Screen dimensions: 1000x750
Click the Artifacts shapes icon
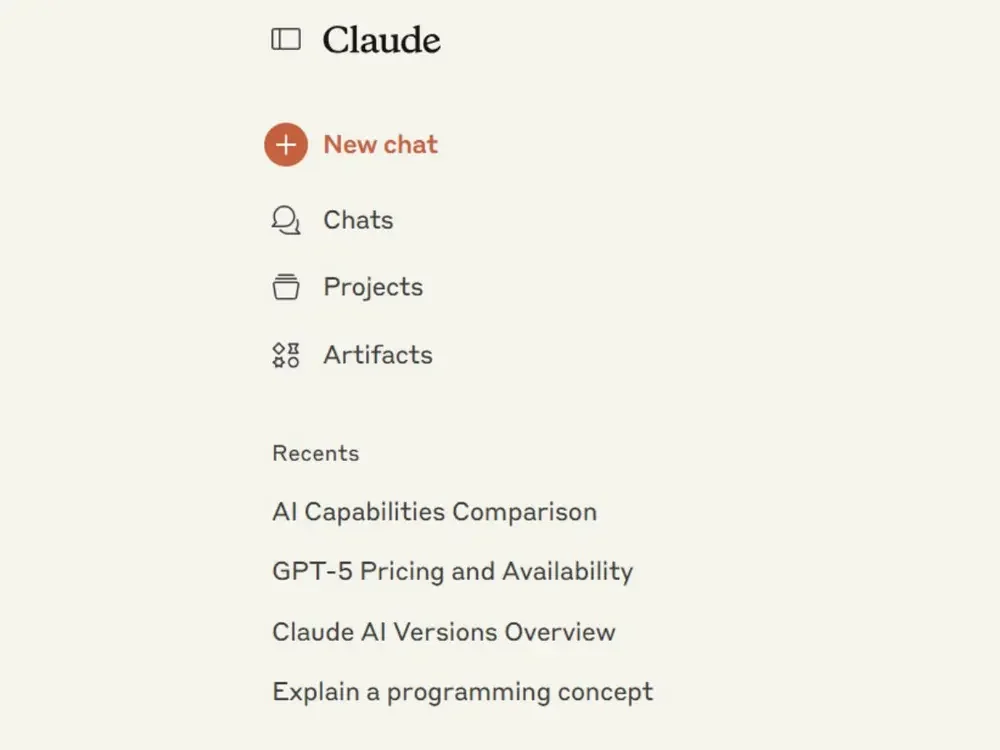pyautogui.click(x=286, y=355)
